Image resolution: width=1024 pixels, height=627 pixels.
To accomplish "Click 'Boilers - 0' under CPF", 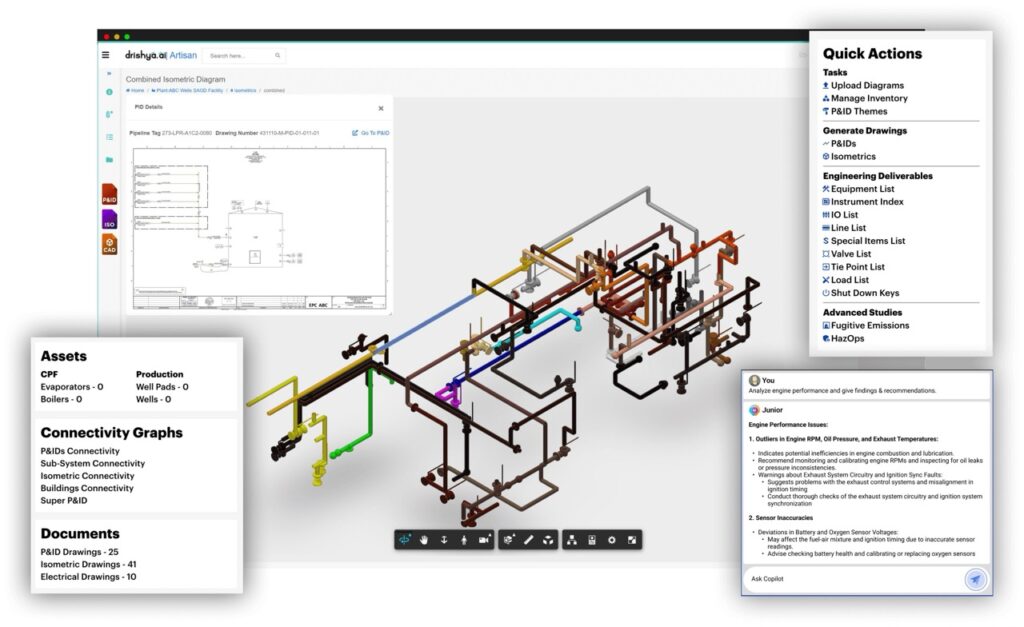I will coord(61,399).
